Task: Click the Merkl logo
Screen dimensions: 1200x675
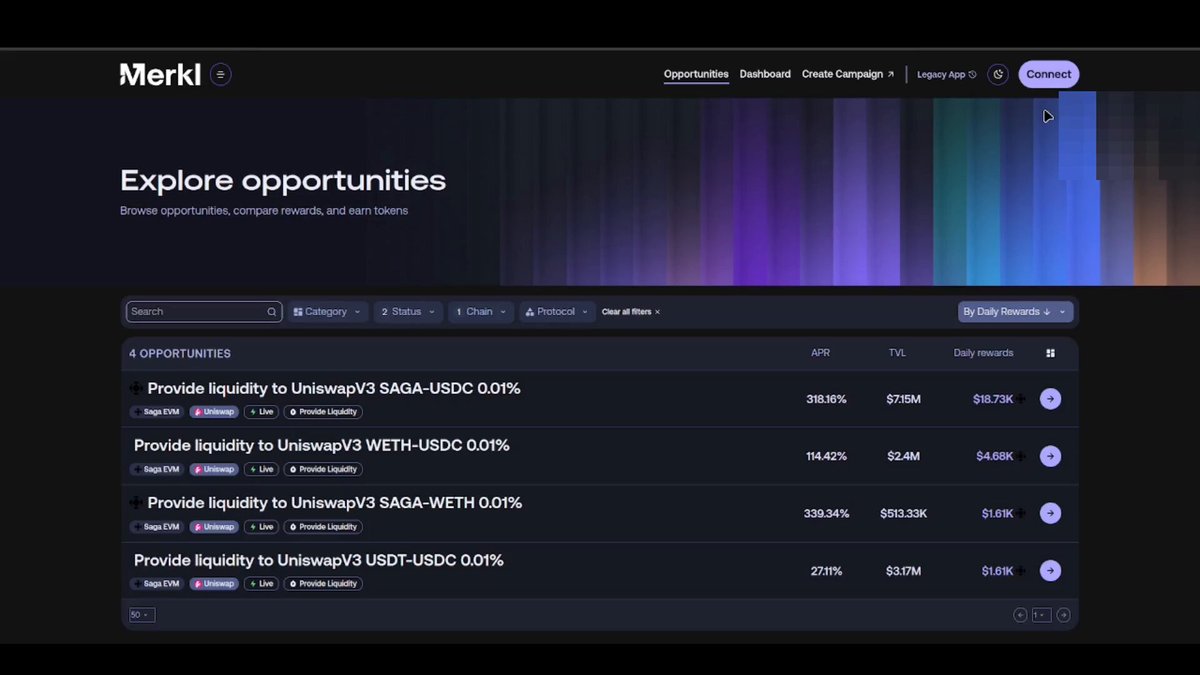Action: point(160,74)
